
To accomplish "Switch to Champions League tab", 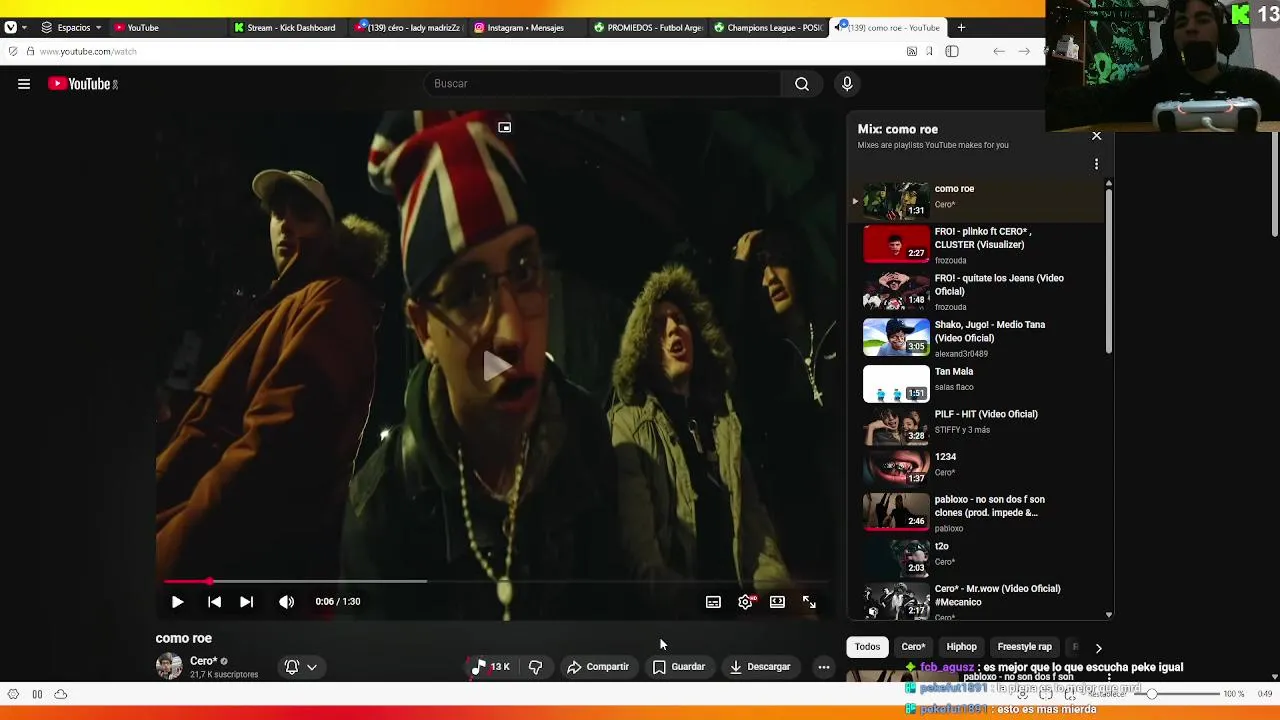I will click(768, 27).
